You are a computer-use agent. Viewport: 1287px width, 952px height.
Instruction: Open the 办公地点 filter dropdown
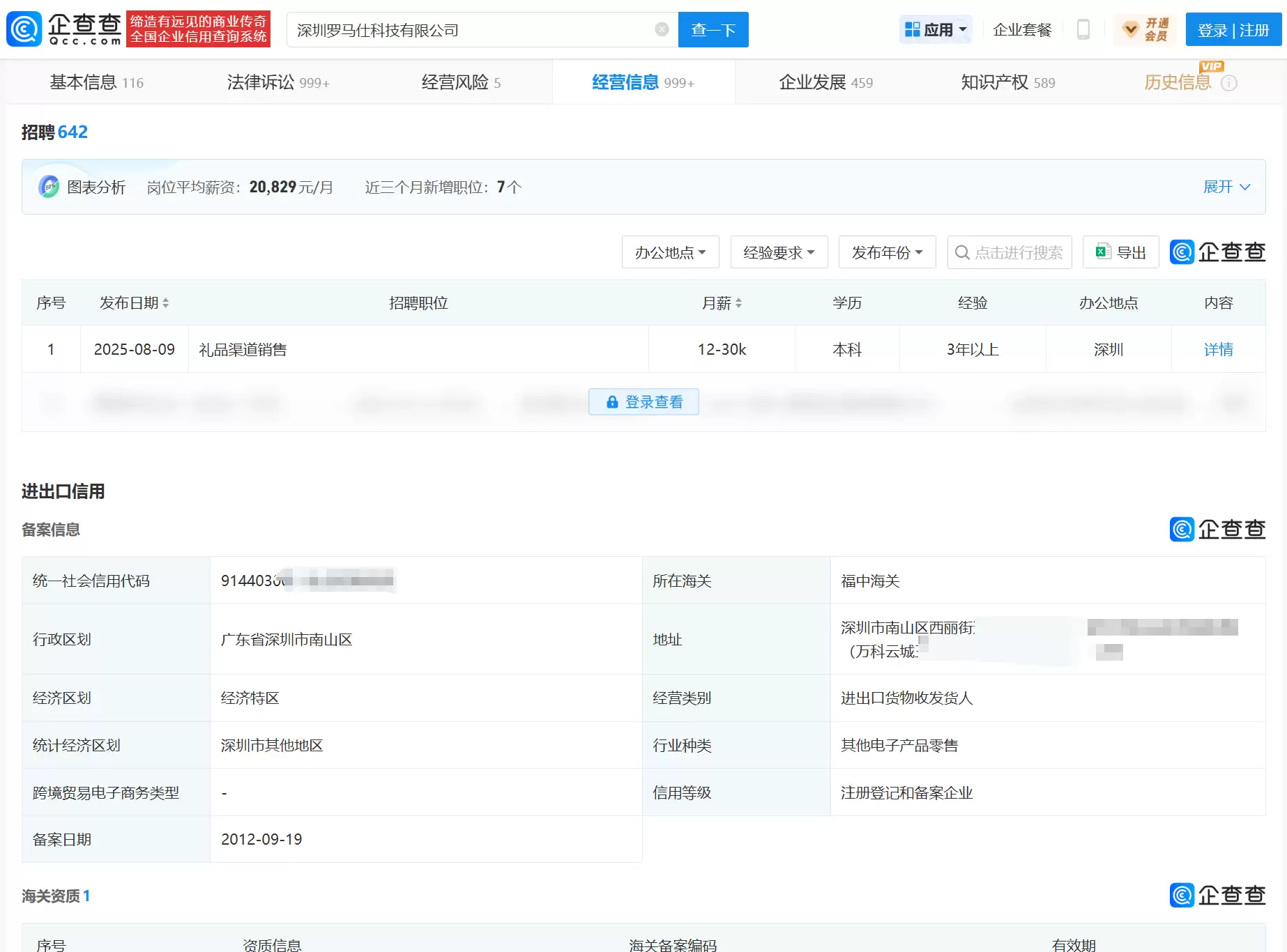coord(669,252)
